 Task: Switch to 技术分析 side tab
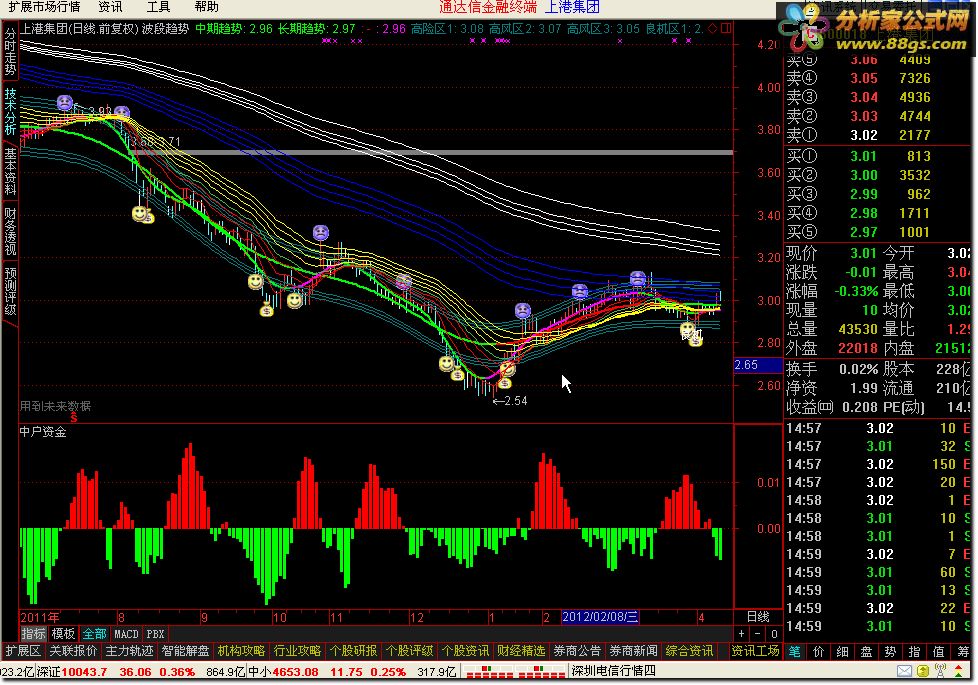pos(10,112)
